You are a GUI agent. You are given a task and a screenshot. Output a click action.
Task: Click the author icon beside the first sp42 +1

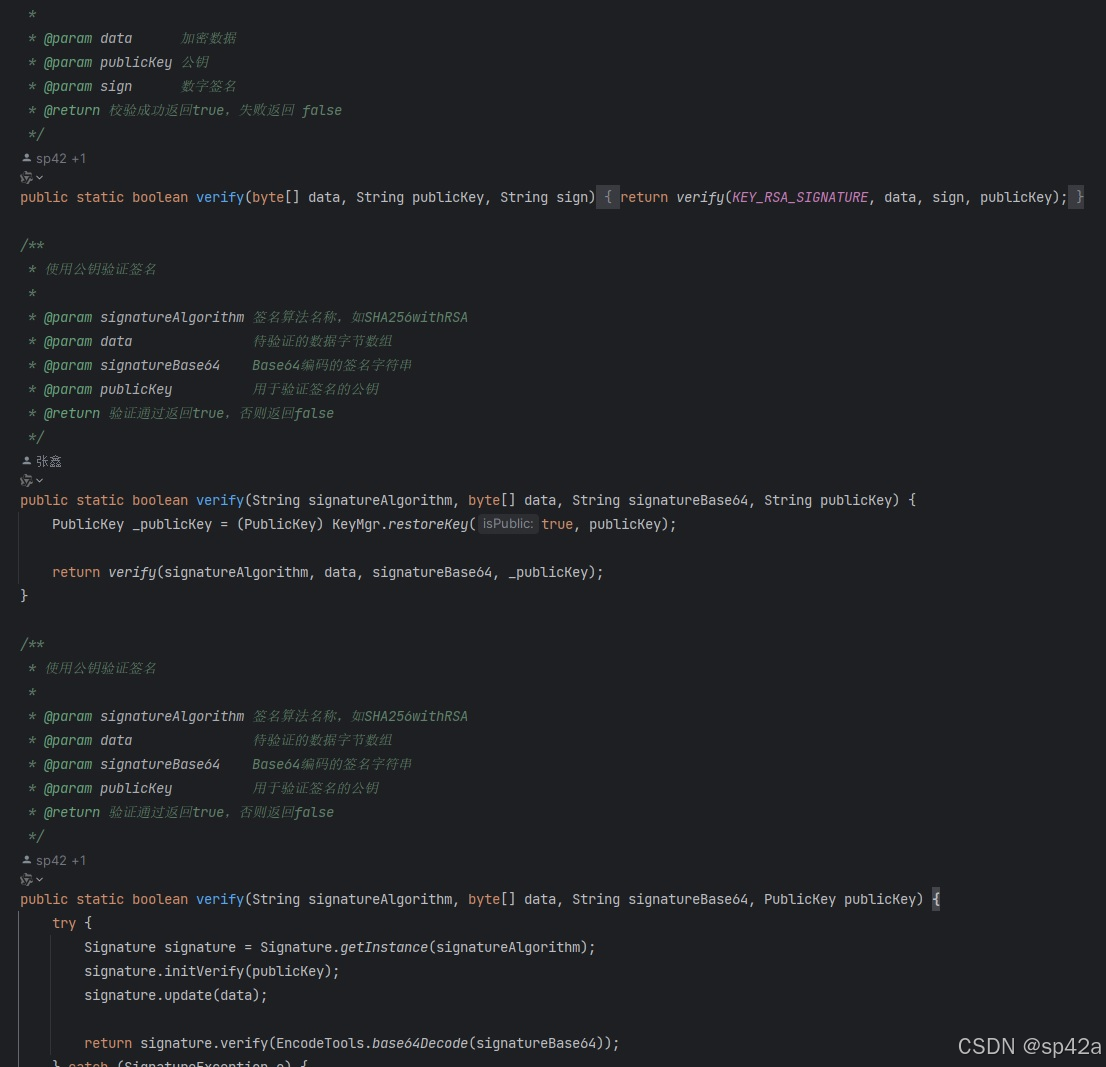pos(26,158)
